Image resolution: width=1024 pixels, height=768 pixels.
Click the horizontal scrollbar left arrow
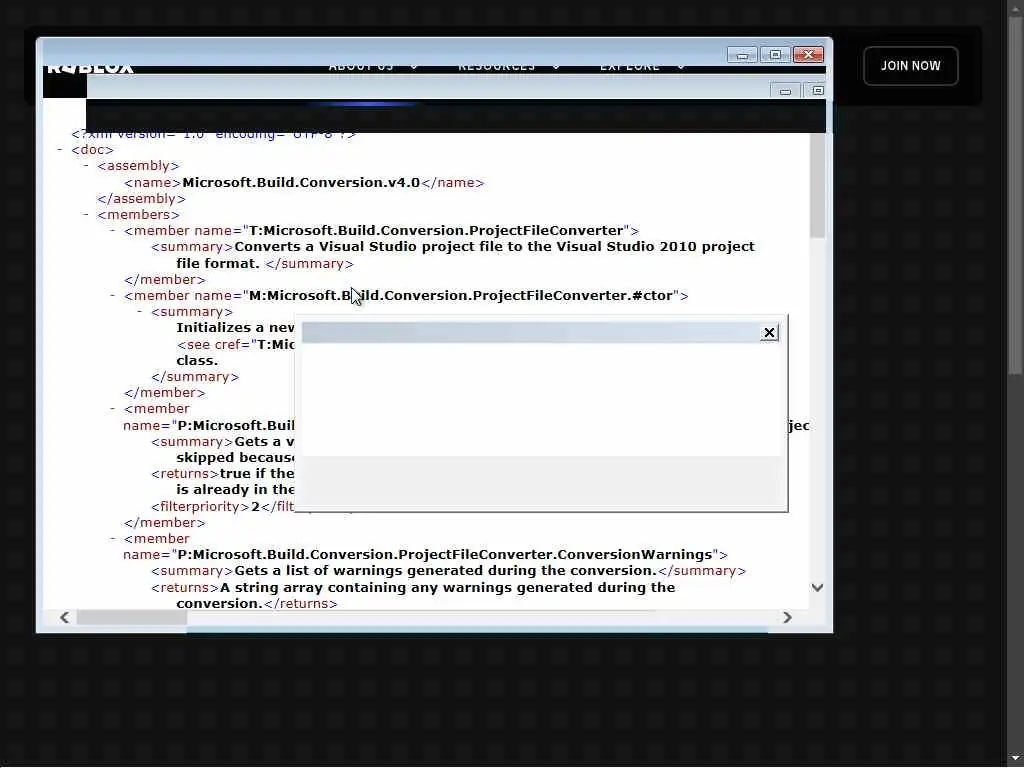click(x=64, y=617)
